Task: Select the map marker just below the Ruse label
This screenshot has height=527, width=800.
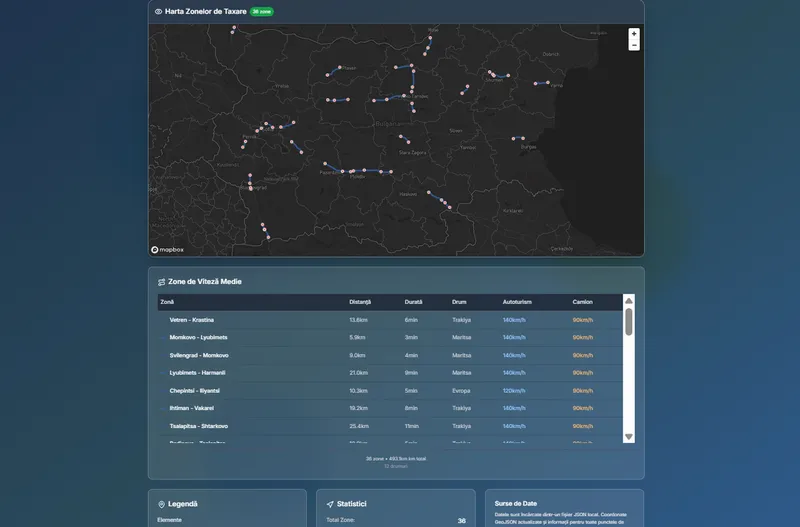Action: 430,38
